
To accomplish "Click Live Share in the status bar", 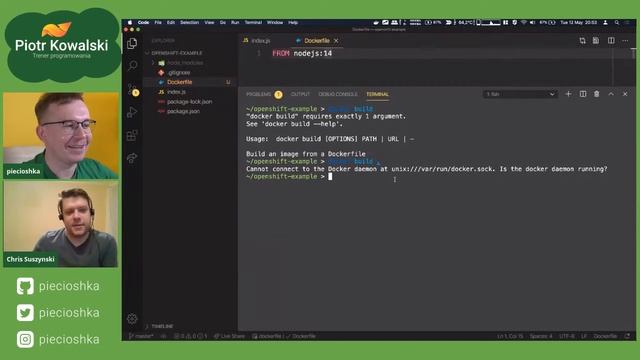I will tap(229, 336).
